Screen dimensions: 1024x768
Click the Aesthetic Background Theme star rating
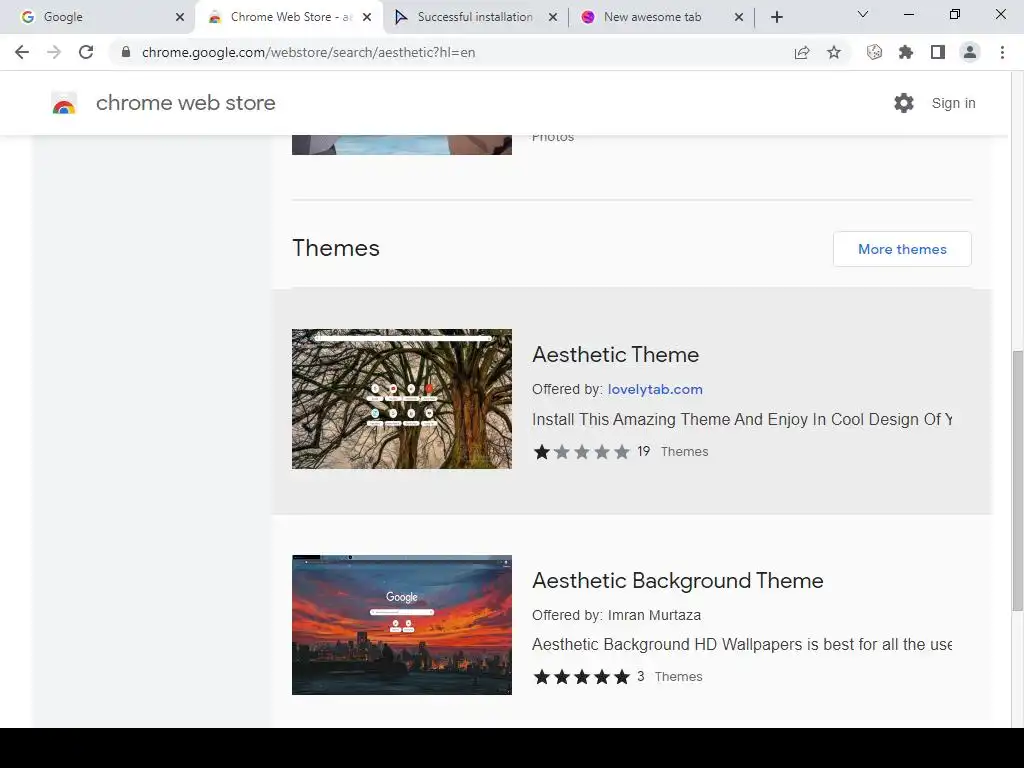tap(581, 677)
